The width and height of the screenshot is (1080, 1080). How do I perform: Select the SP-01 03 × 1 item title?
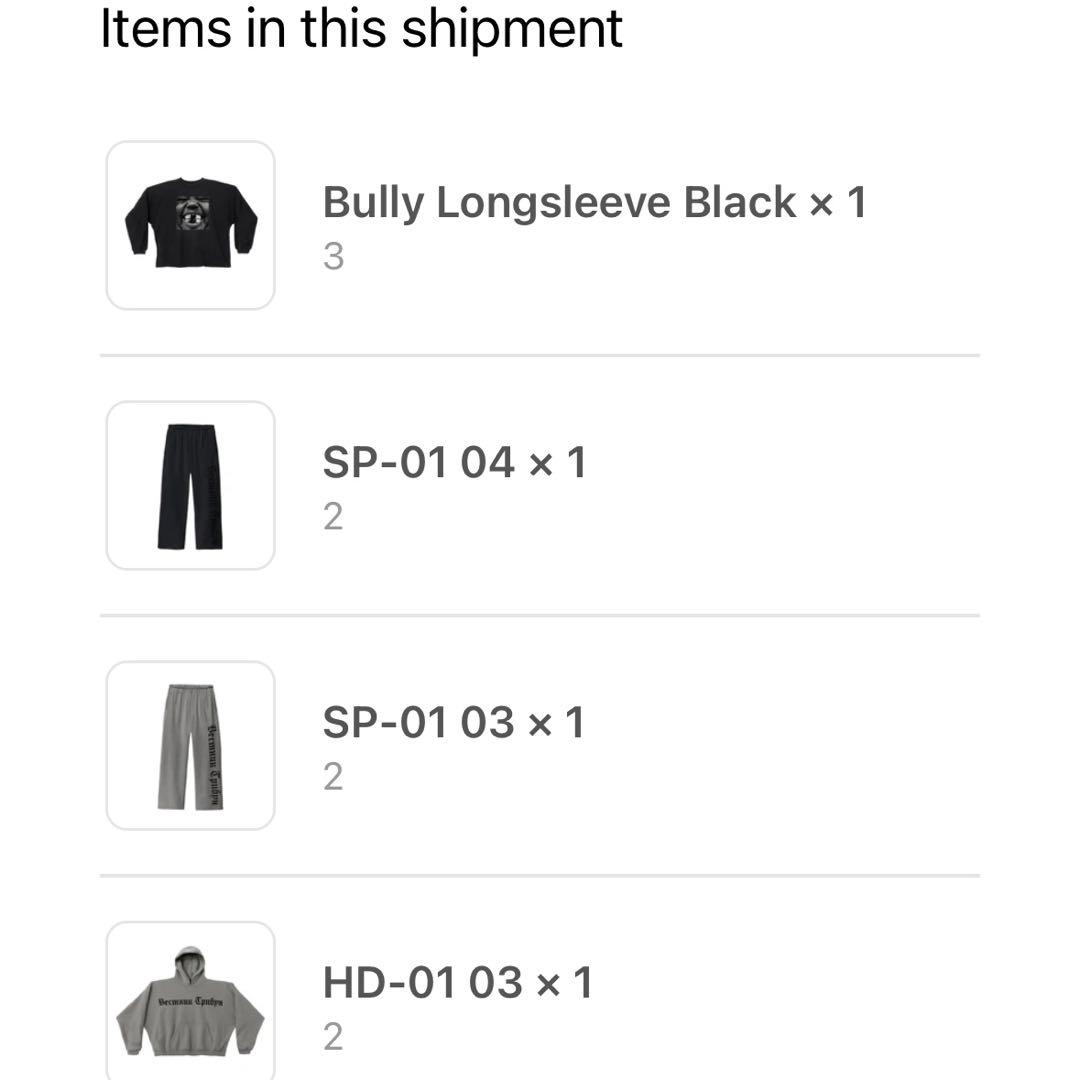454,723
